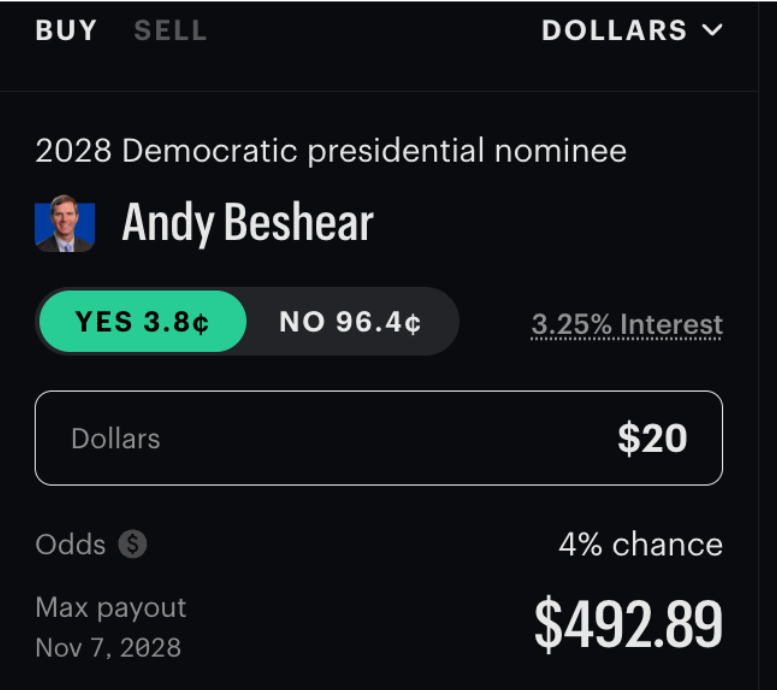Screen dimensions: 777x690
Task: Click Andy Beshear's profile photo
Action: click(x=65, y=224)
